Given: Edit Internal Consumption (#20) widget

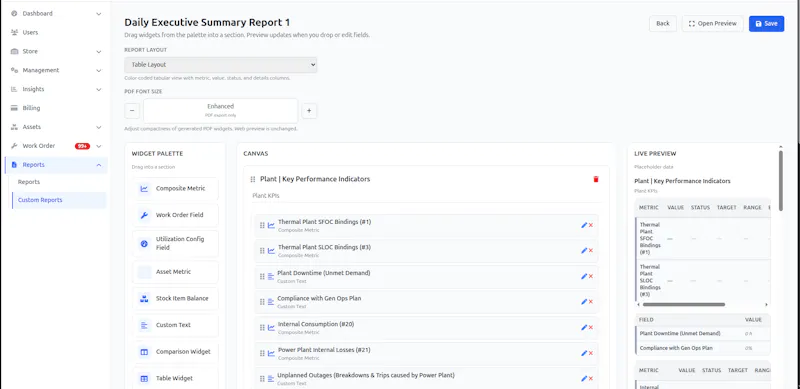Looking at the screenshot, I should pos(584,327).
